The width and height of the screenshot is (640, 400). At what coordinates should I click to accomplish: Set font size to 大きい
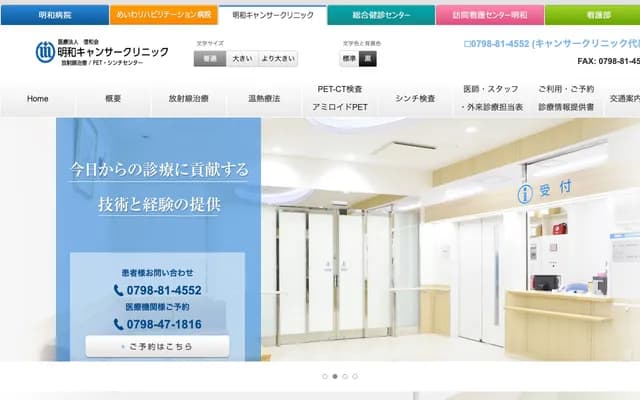click(x=242, y=59)
